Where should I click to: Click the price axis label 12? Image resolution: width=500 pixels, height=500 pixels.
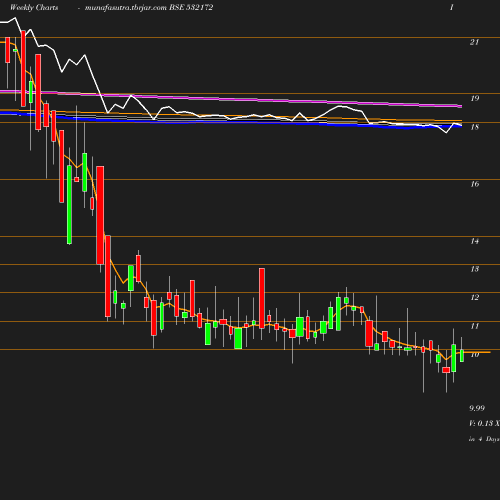475,297
